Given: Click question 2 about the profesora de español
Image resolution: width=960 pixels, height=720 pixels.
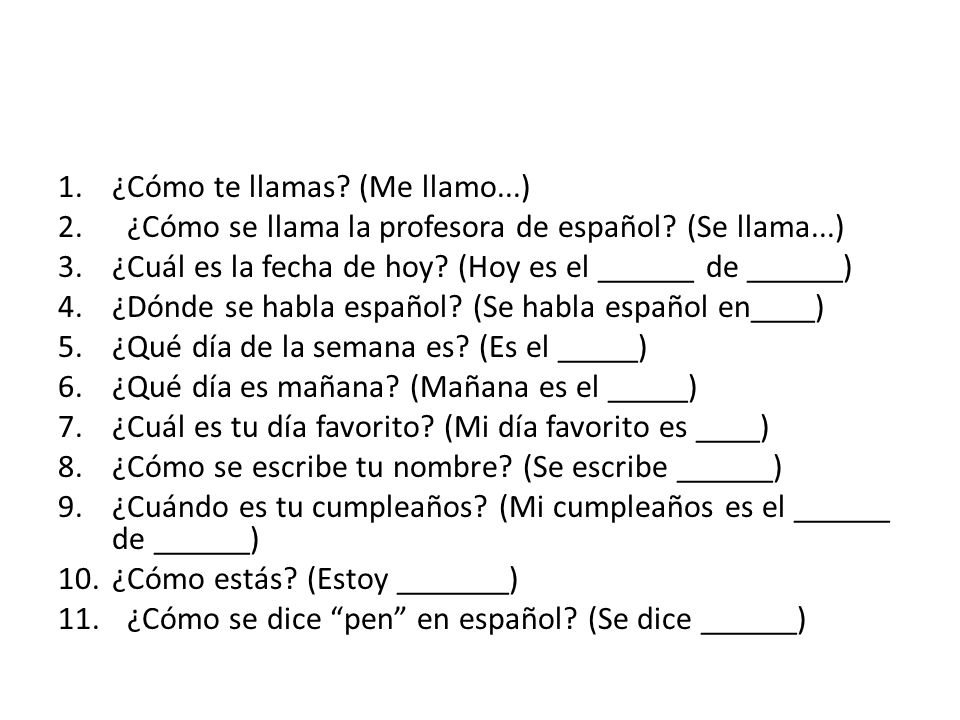Looking at the screenshot, I should tap(401, 228).
